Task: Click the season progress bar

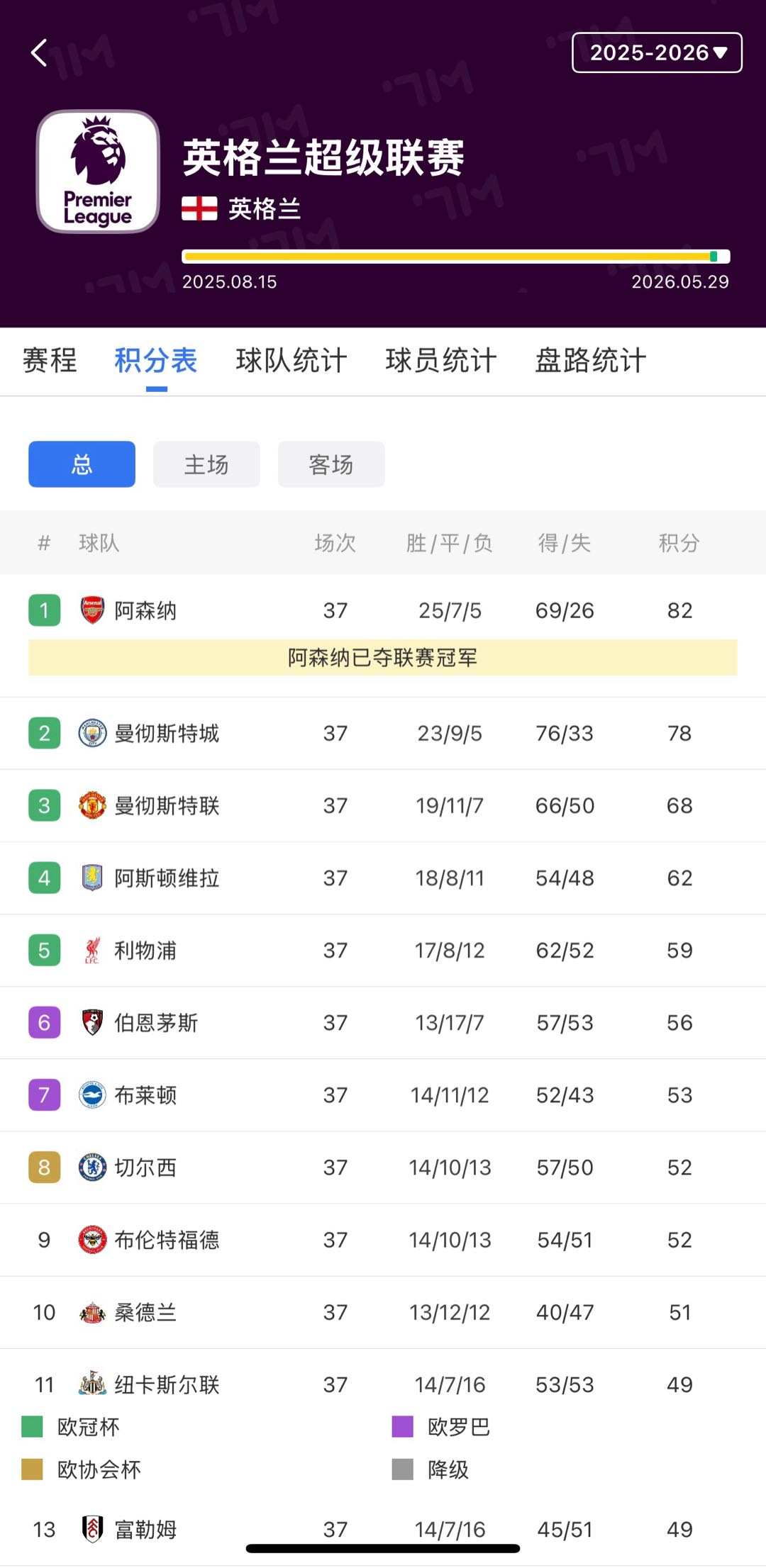Action: (x=455, y=257)
